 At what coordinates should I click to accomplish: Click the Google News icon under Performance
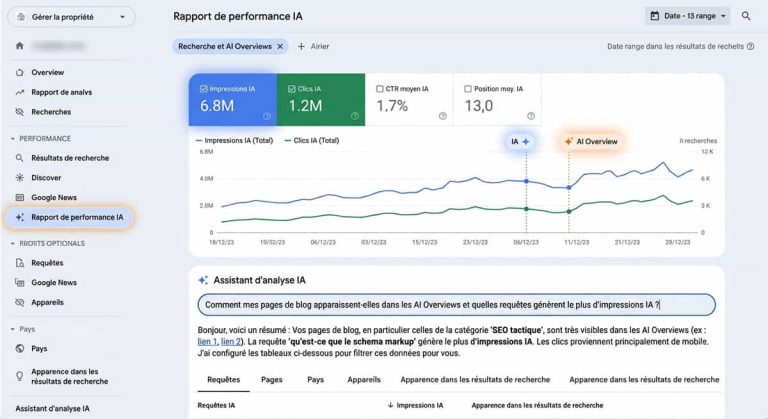tap(20, 197)
